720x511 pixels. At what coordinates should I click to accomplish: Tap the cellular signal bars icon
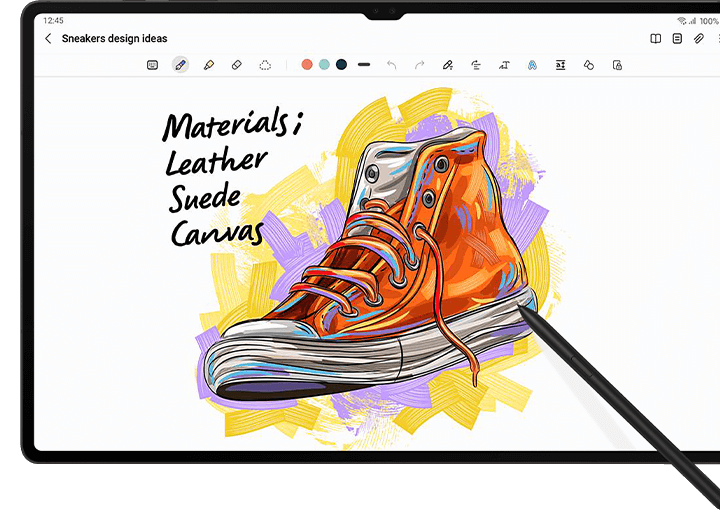692,21
